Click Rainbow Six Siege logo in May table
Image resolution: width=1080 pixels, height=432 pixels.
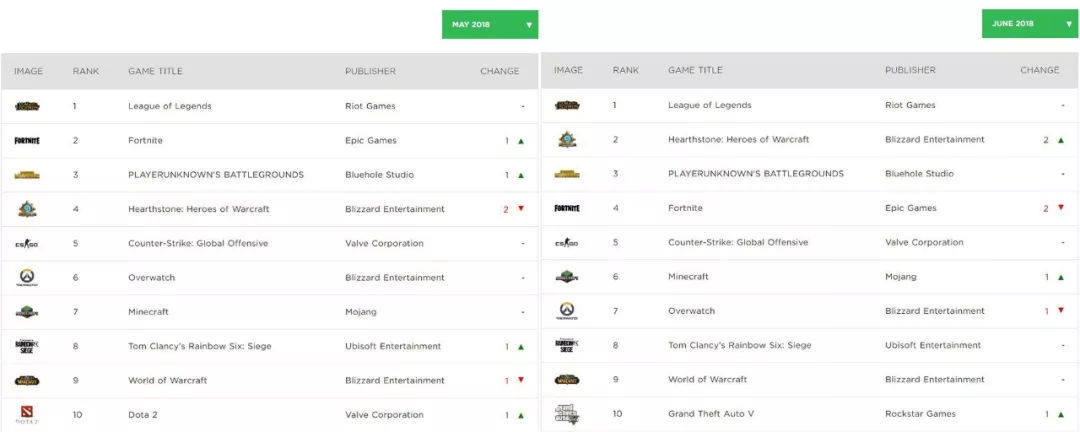28,346
